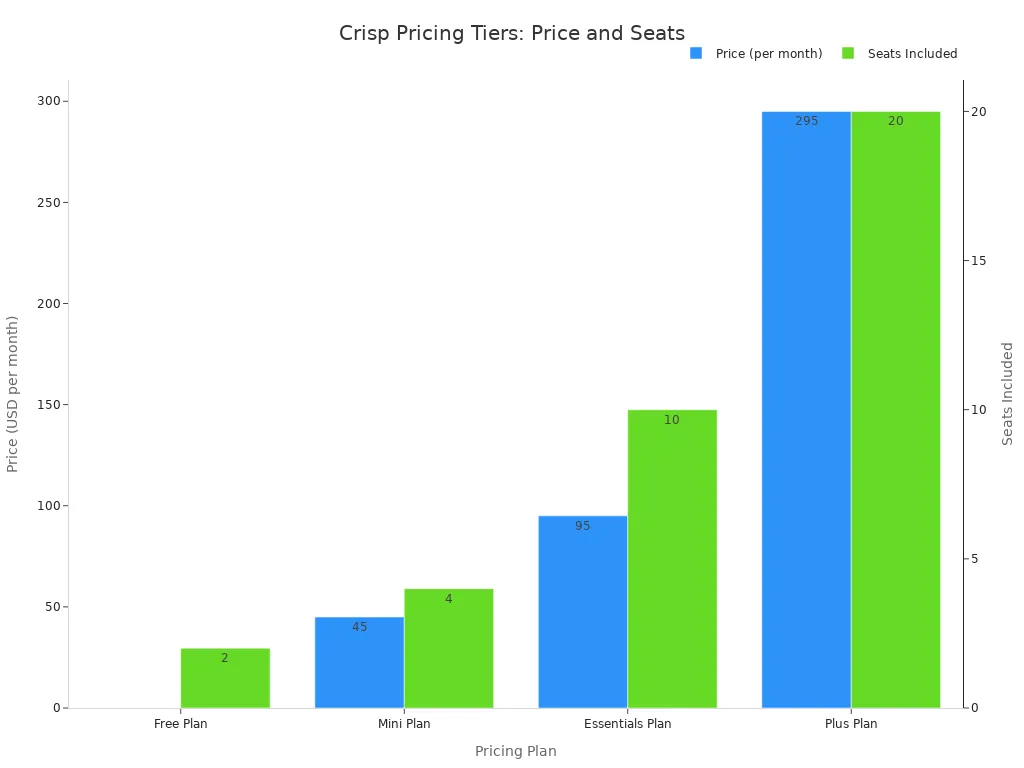Click the Plus Plan axis label

(x=851, y=724)
